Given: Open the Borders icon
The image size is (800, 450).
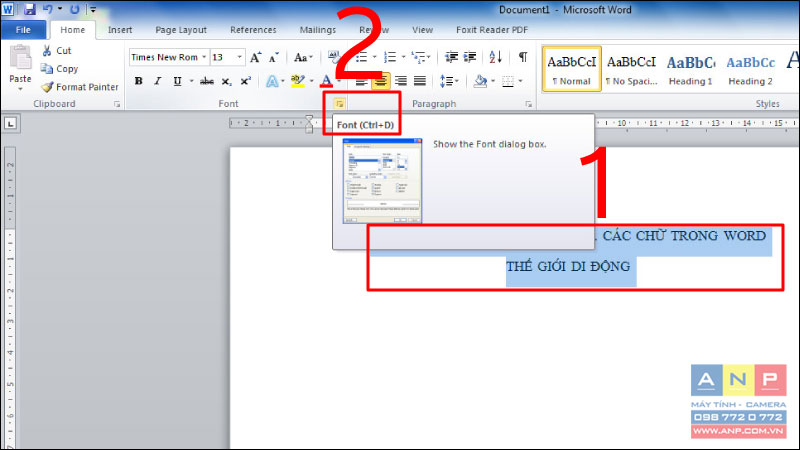Looking at the screenshot, I should [x=508, y=81].
